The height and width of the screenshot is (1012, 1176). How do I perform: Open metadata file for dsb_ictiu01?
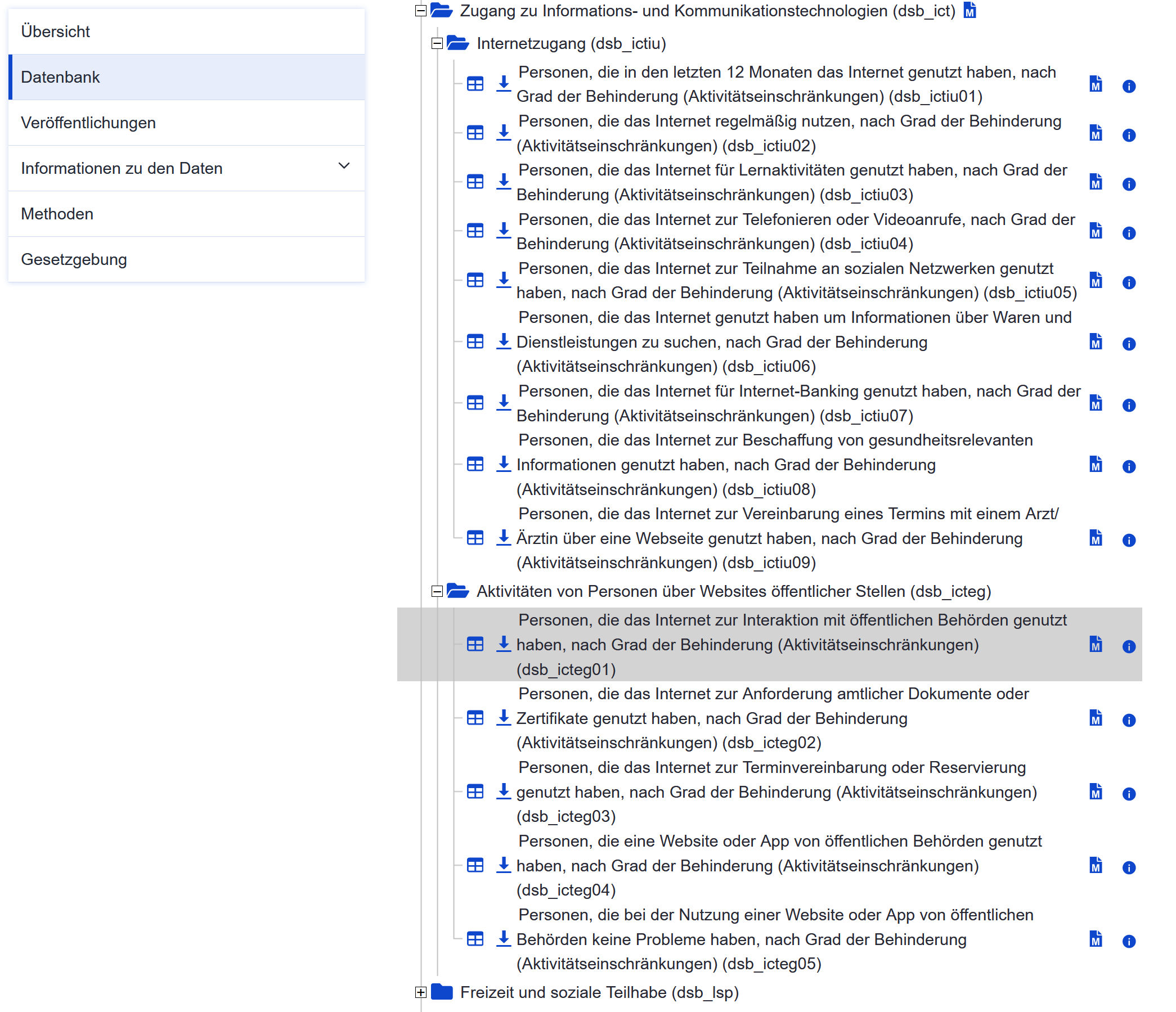[x=1096, y=84]
